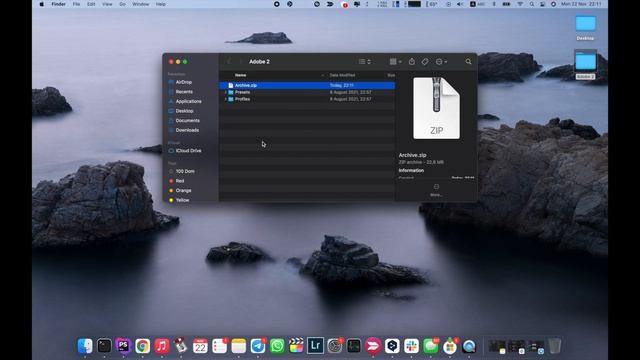Screen dimensions: 640x360
Task: Expand the Presets folder
Action: coord(226,92)
